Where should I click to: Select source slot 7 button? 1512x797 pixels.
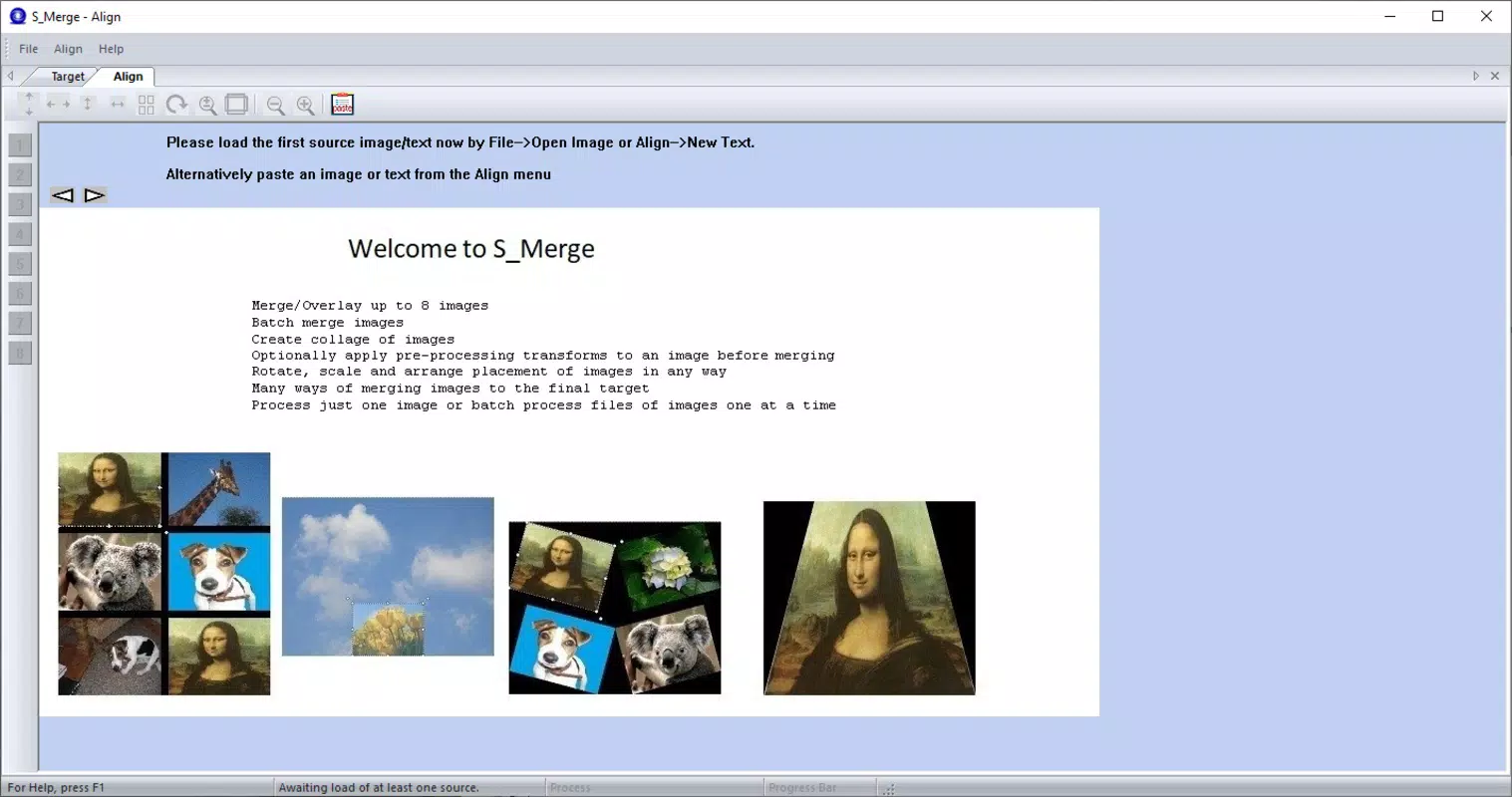[x=20, y=323]
